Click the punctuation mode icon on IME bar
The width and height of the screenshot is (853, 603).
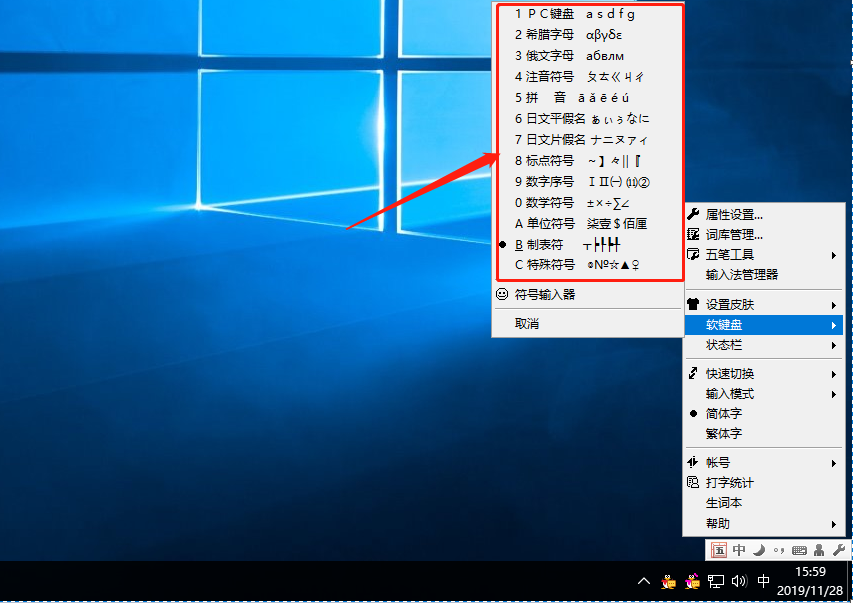pos(779,550)
